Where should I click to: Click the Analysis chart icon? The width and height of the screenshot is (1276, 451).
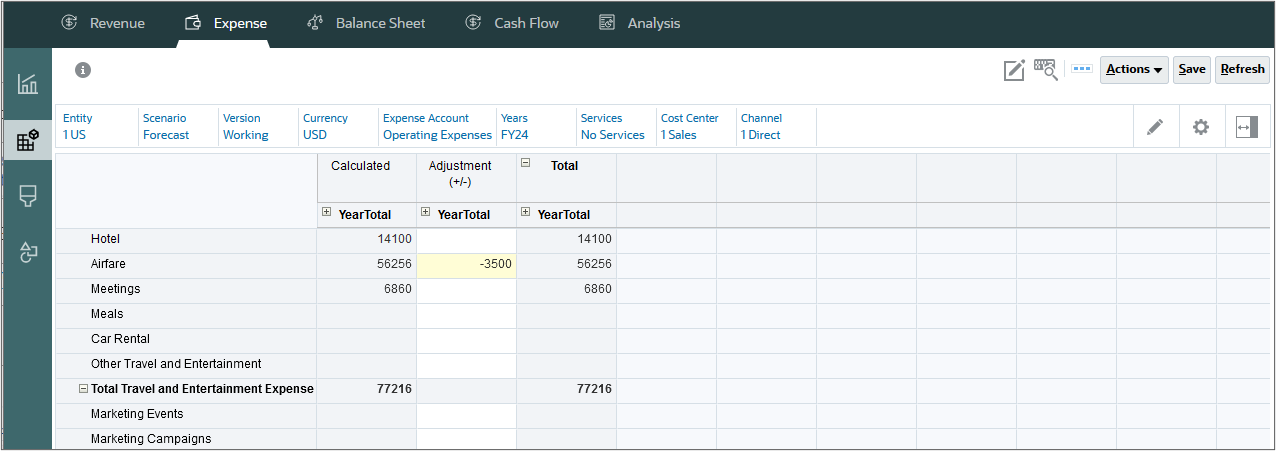607,23
